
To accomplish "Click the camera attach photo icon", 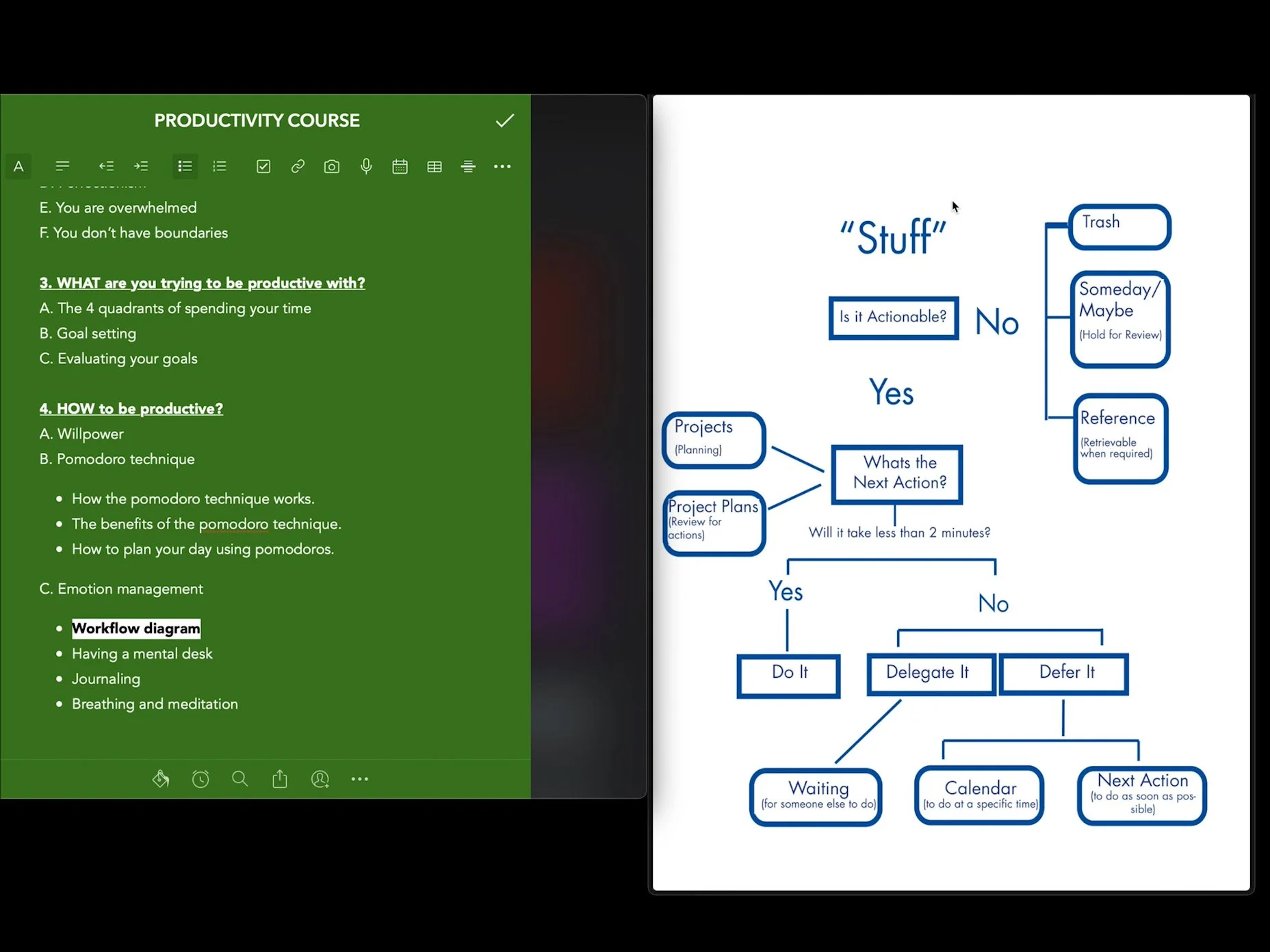I will (332, 166).
